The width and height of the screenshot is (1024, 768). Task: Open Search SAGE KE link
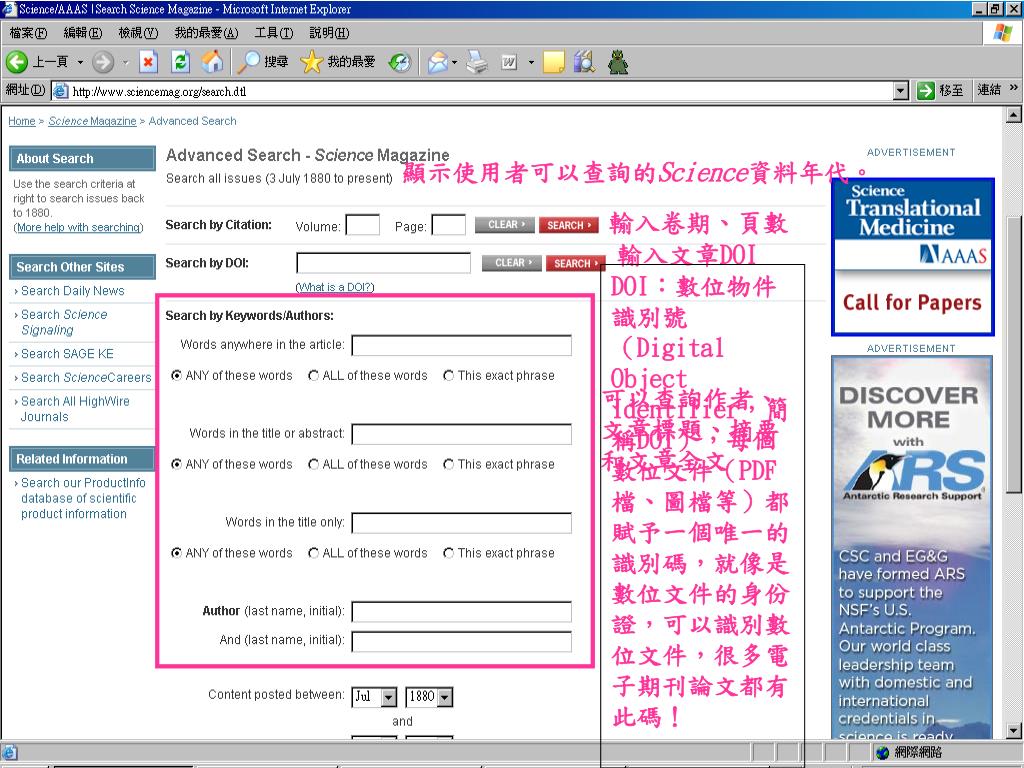67,353
